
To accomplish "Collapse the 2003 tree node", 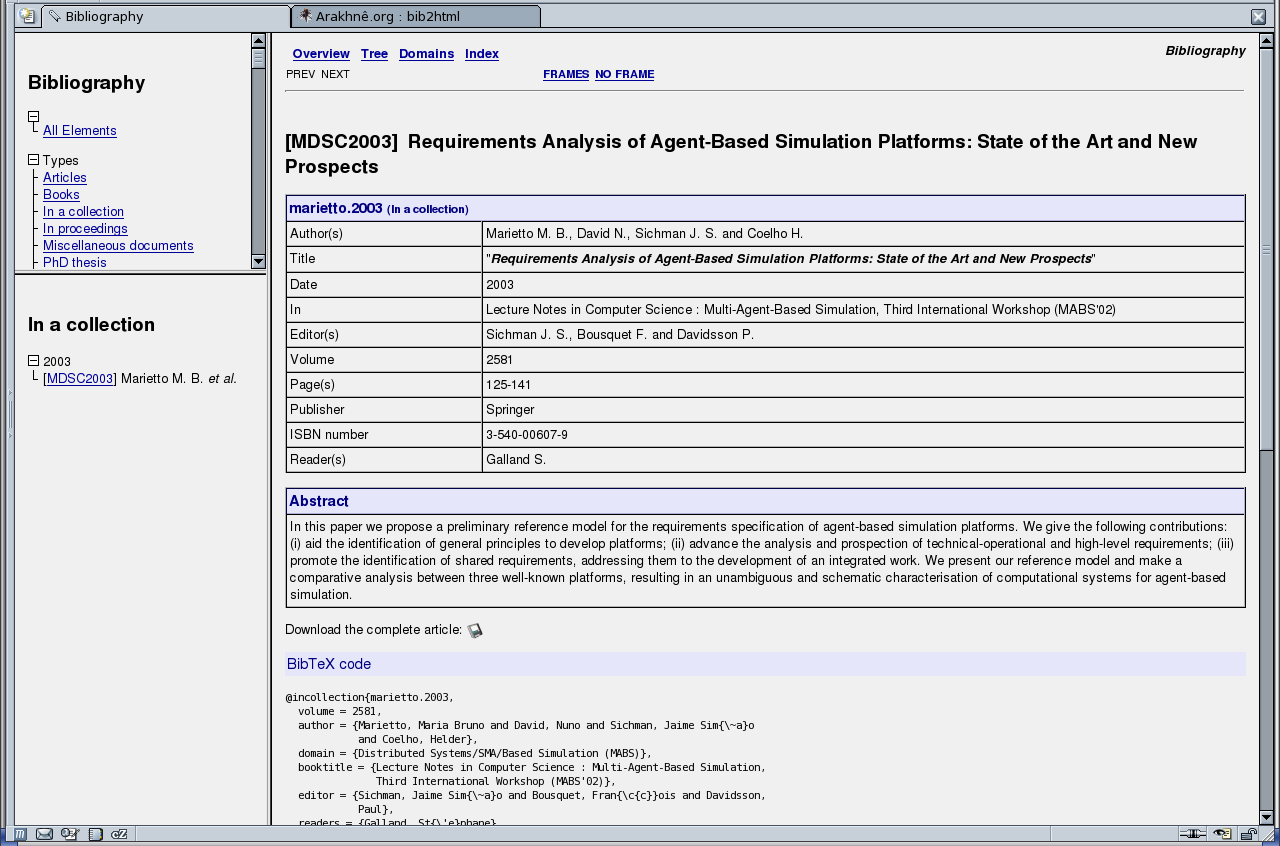I will click(33, 361).
